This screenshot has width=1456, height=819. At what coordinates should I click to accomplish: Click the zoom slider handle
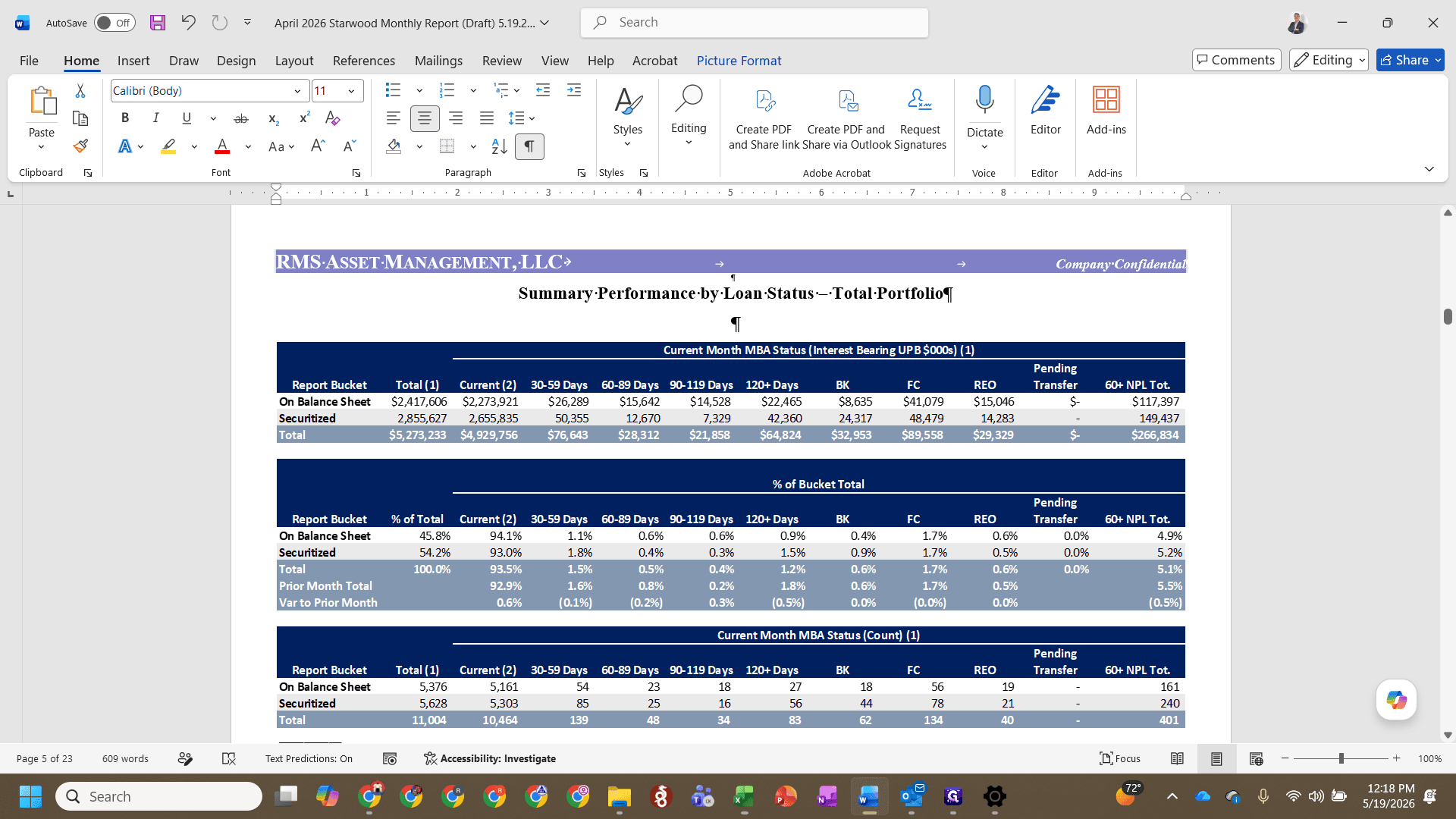(x=1341, y=758)
